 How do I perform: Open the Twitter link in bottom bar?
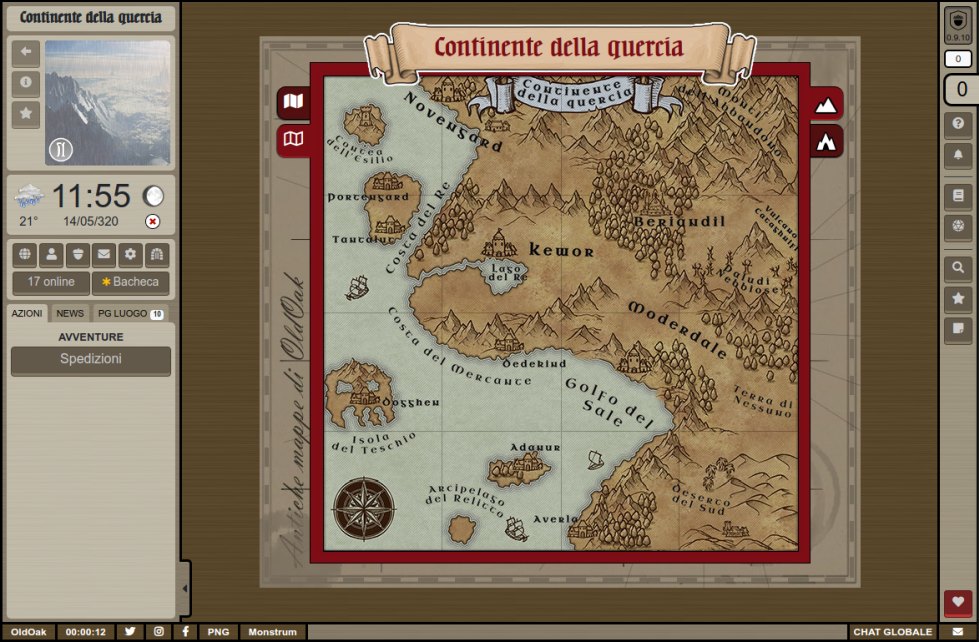[130, 632]
